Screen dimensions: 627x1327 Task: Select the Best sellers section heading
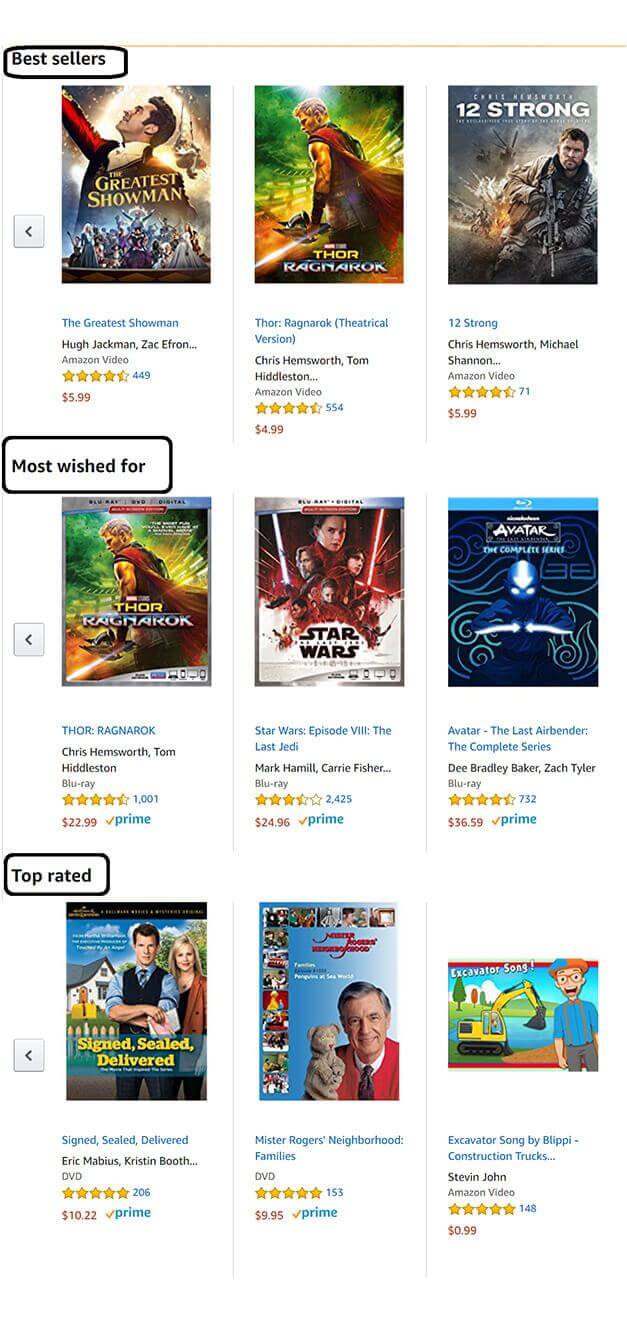[65, 61]
